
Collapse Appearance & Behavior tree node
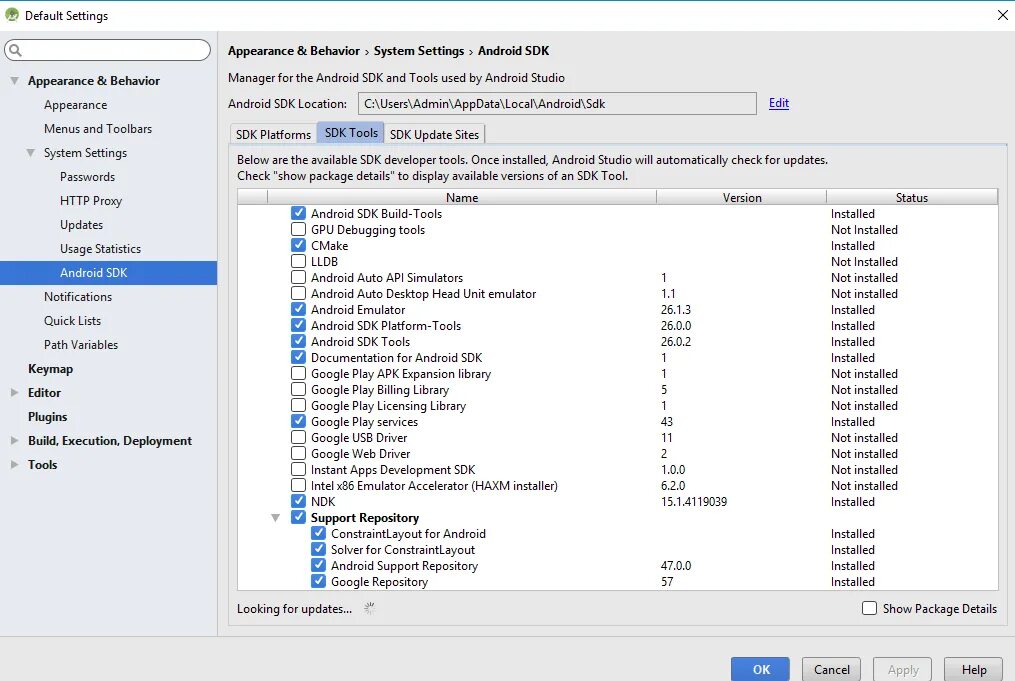pyautogui.click(x=14, y=81)
